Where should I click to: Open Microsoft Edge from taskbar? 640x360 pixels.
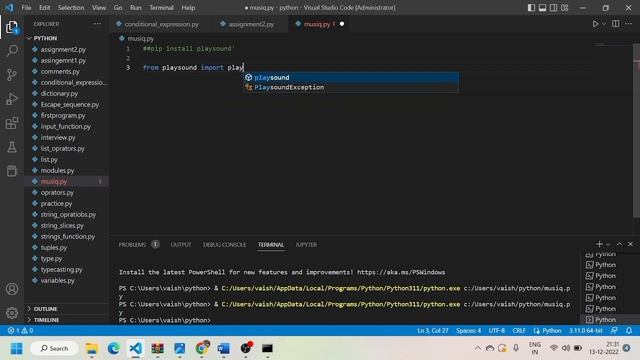pyautogui.click(x=114, y=349)
